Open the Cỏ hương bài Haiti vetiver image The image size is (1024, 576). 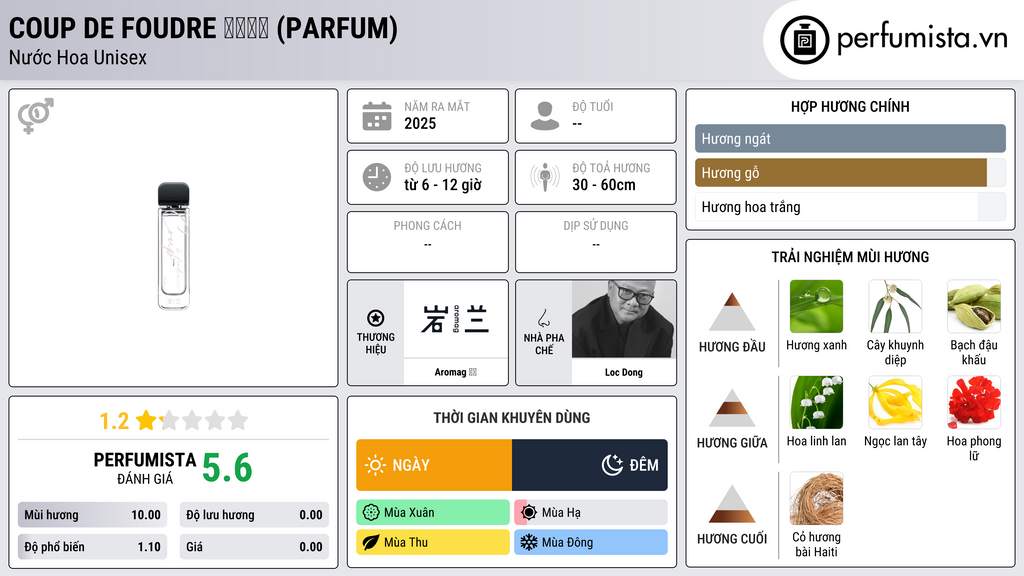click(x=816, y=498)
